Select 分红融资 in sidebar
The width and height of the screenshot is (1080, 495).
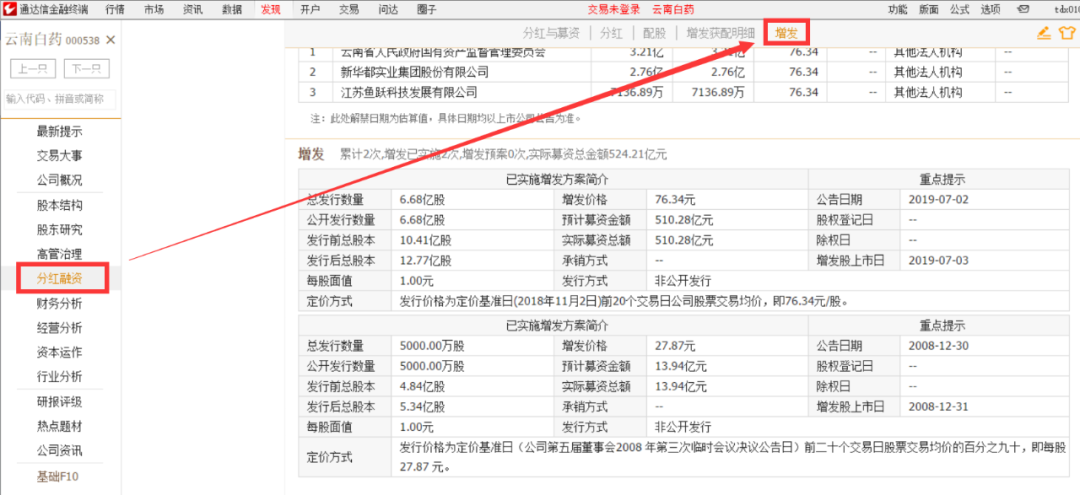[x=59, y=278]
